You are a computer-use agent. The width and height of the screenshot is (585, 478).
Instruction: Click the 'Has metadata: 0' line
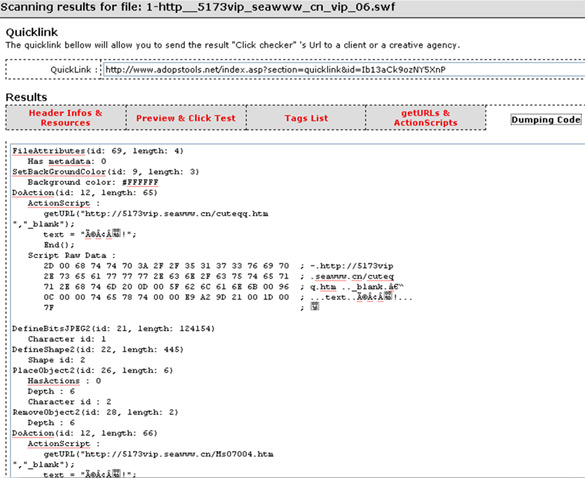67,162
